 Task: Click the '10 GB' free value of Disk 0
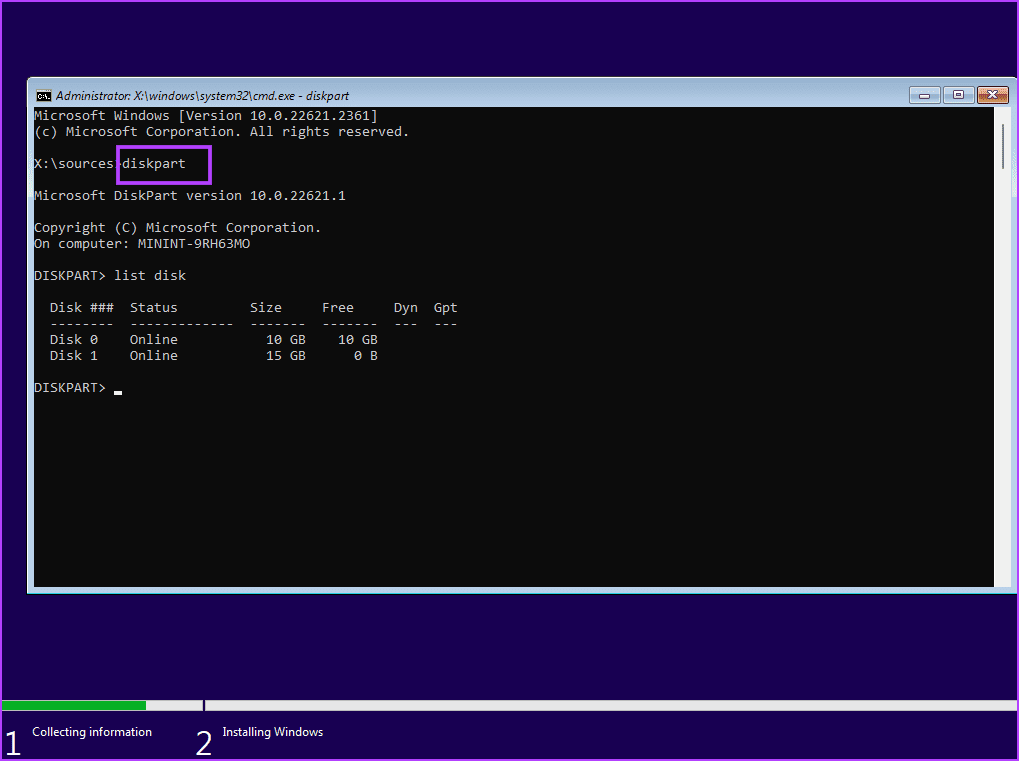358,340
